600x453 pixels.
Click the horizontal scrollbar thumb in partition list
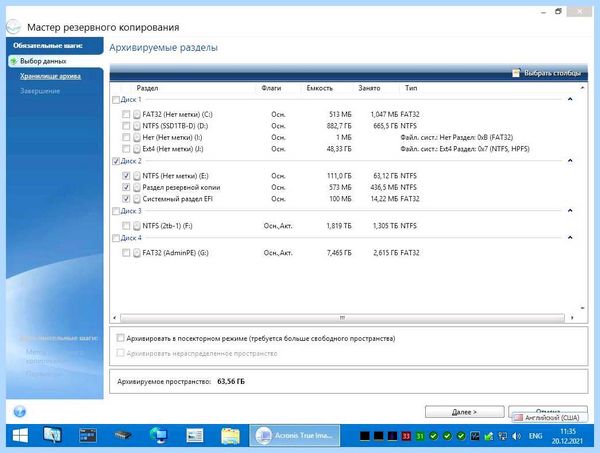tap(342, 318)
